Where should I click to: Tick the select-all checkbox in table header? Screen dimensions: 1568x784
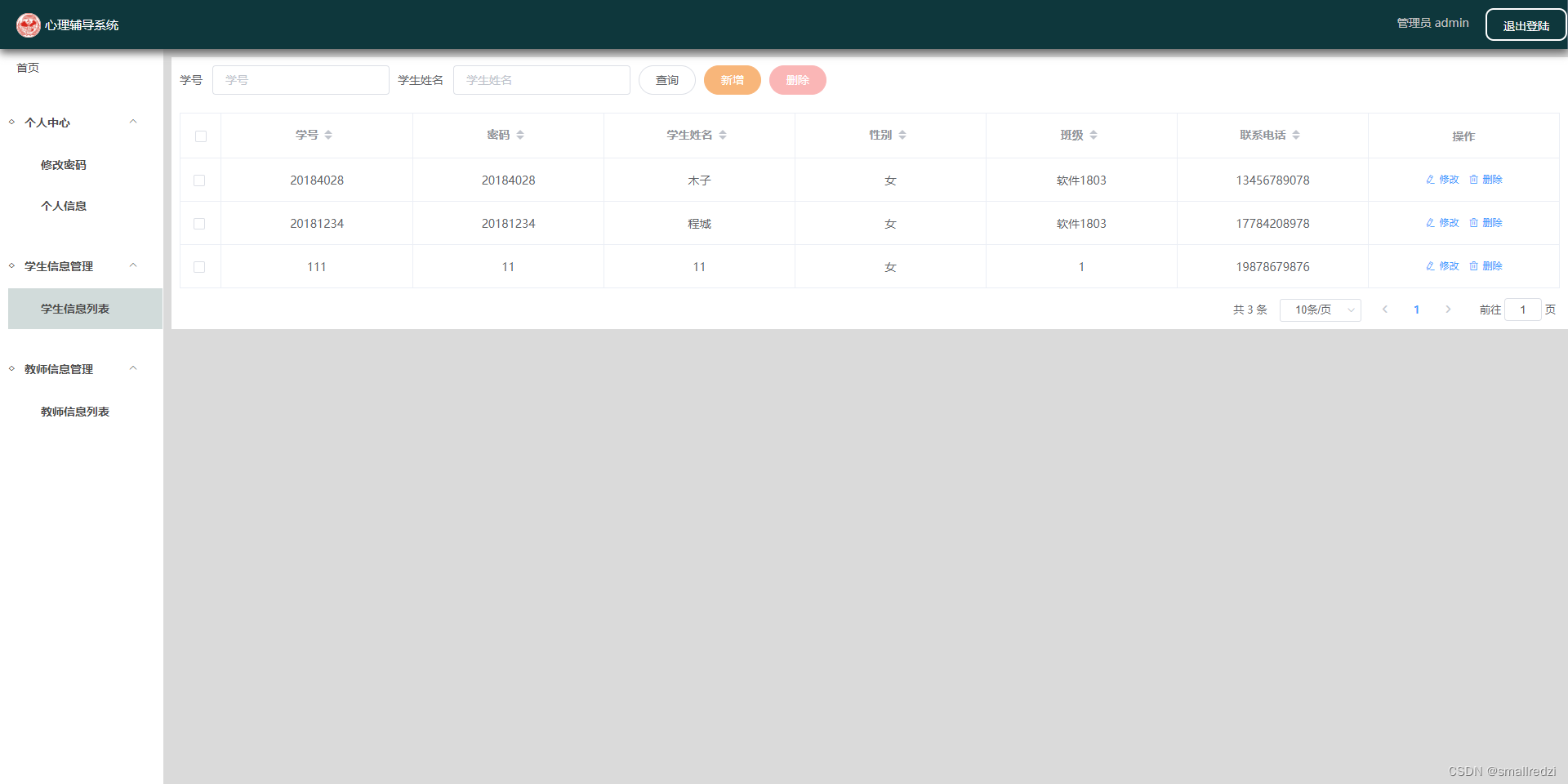coord(201,136)
